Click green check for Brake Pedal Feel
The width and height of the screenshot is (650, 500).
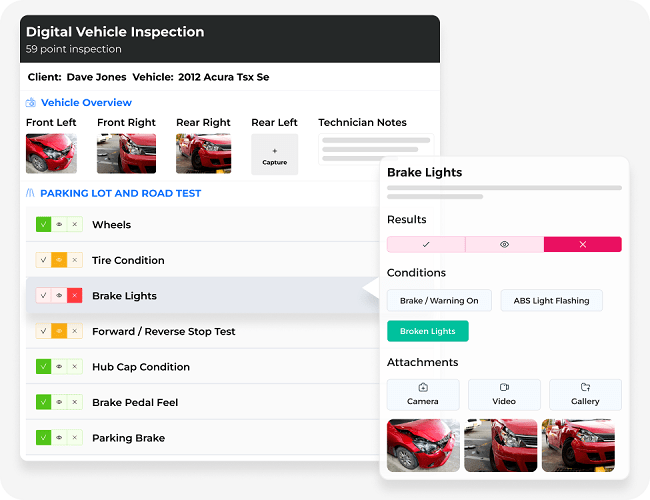point(43,402)
